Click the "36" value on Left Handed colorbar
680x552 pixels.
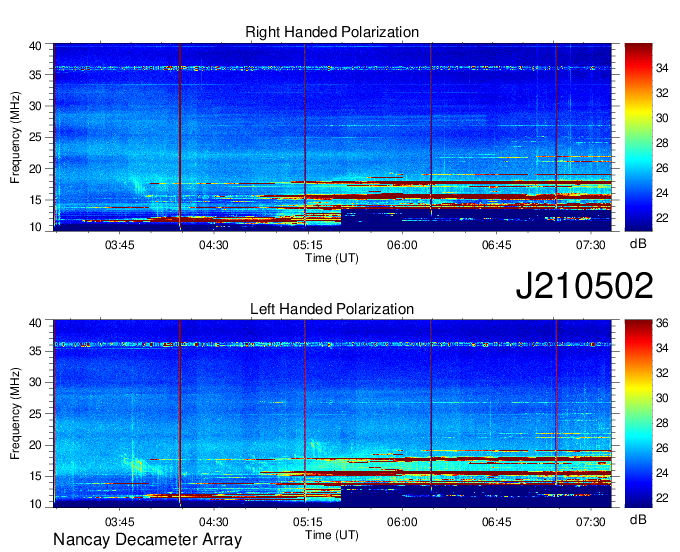(x=662, y=323)
